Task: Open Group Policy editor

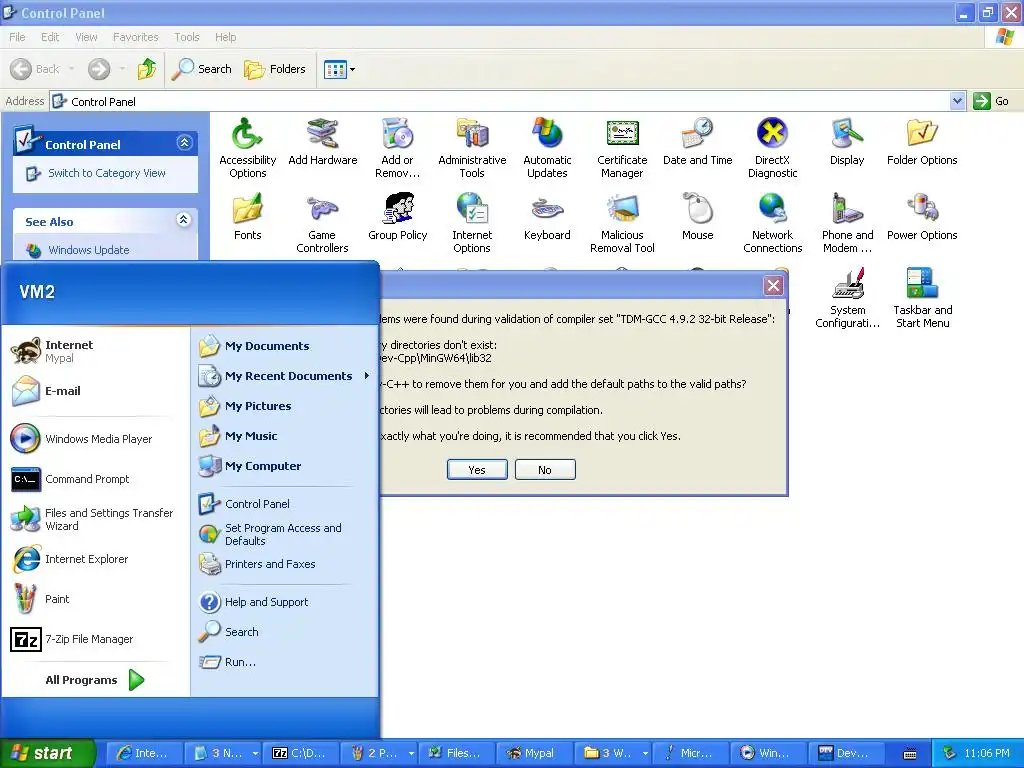Action: click(x=397, y=217)
